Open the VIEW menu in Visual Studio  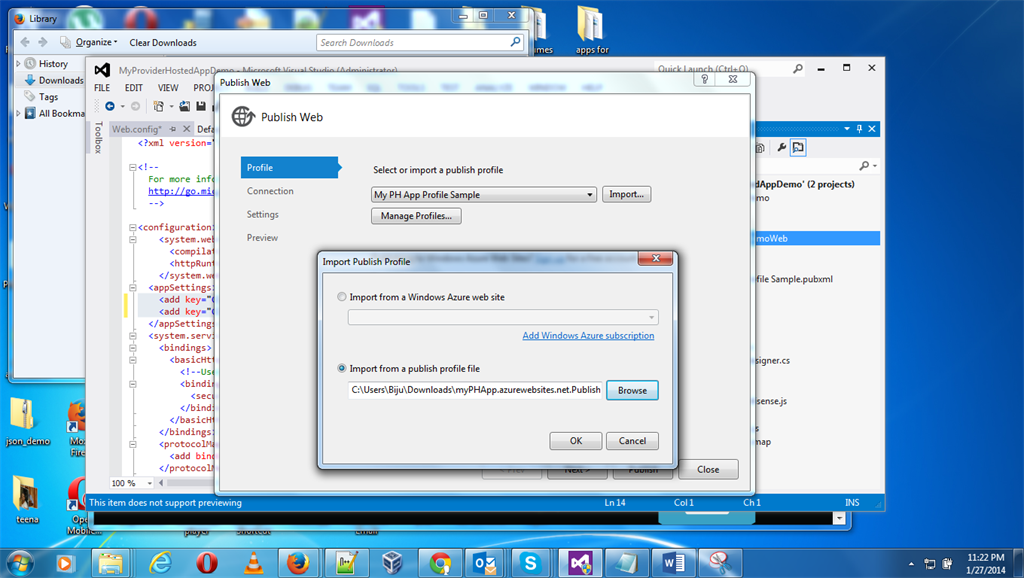[168, 88]
